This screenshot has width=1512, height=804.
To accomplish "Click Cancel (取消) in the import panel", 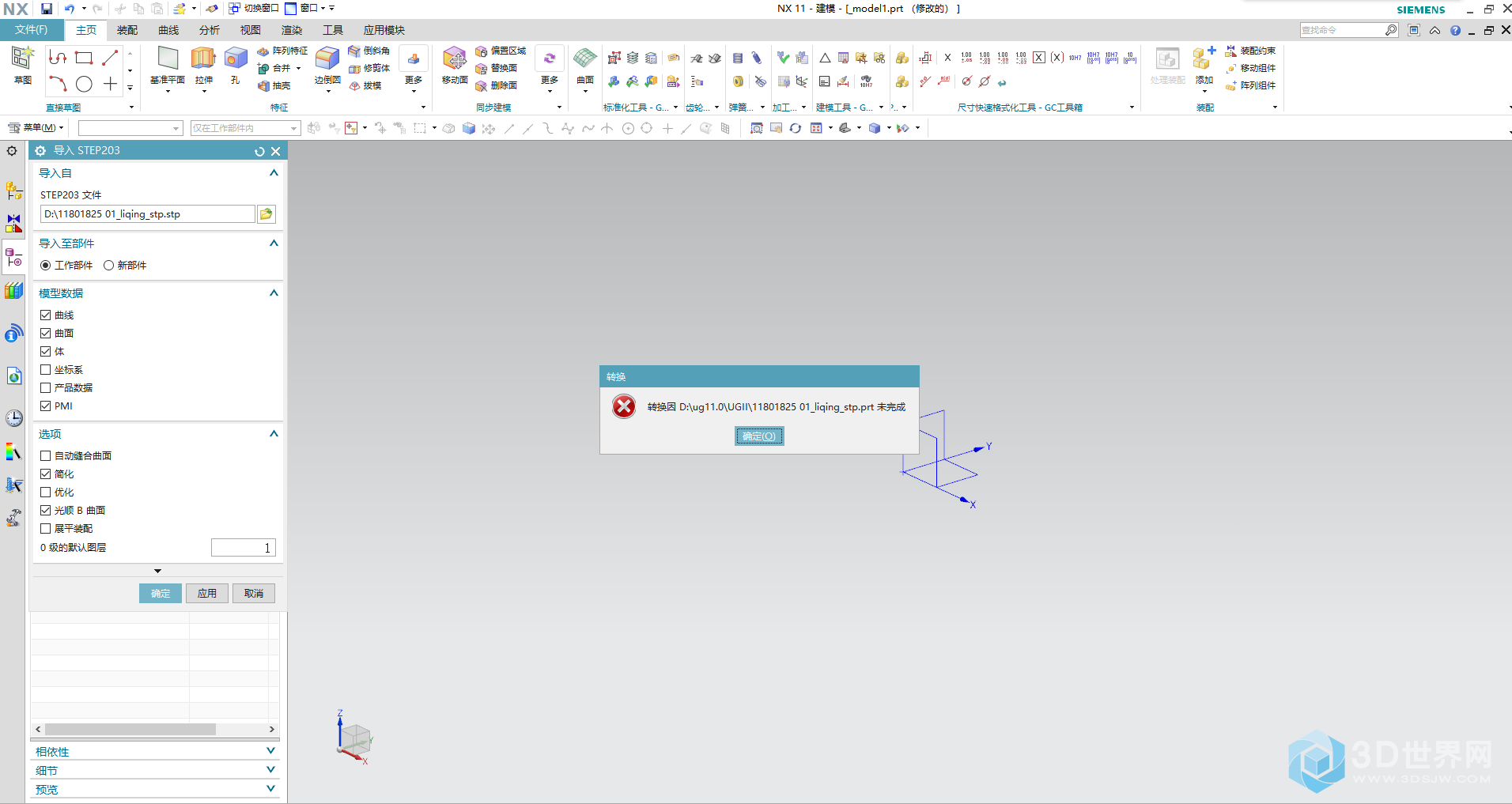I will (x=254, y=594).
